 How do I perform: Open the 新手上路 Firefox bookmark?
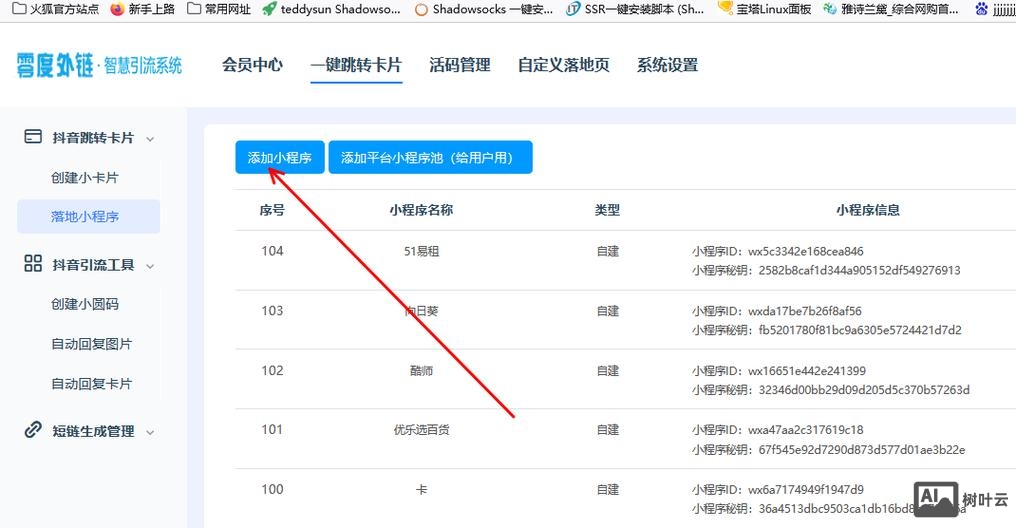pos(143,8)
